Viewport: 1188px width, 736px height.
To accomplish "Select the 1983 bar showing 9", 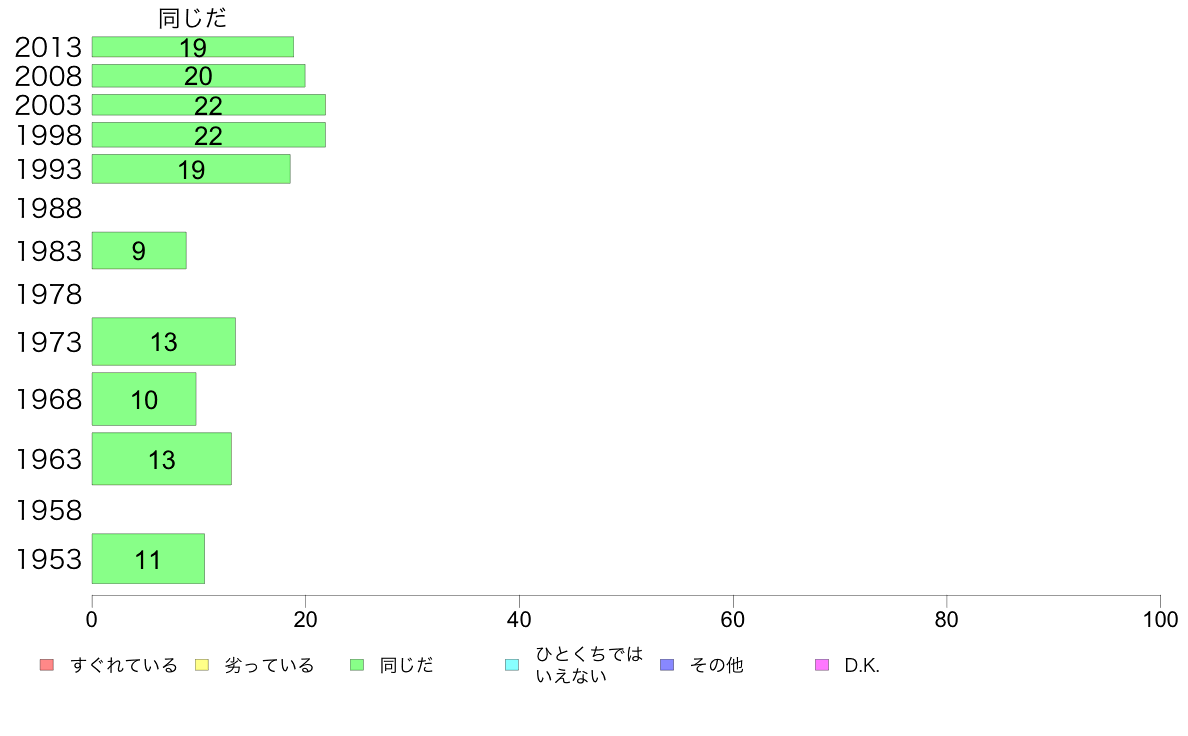I will click(x=139, y=250).
